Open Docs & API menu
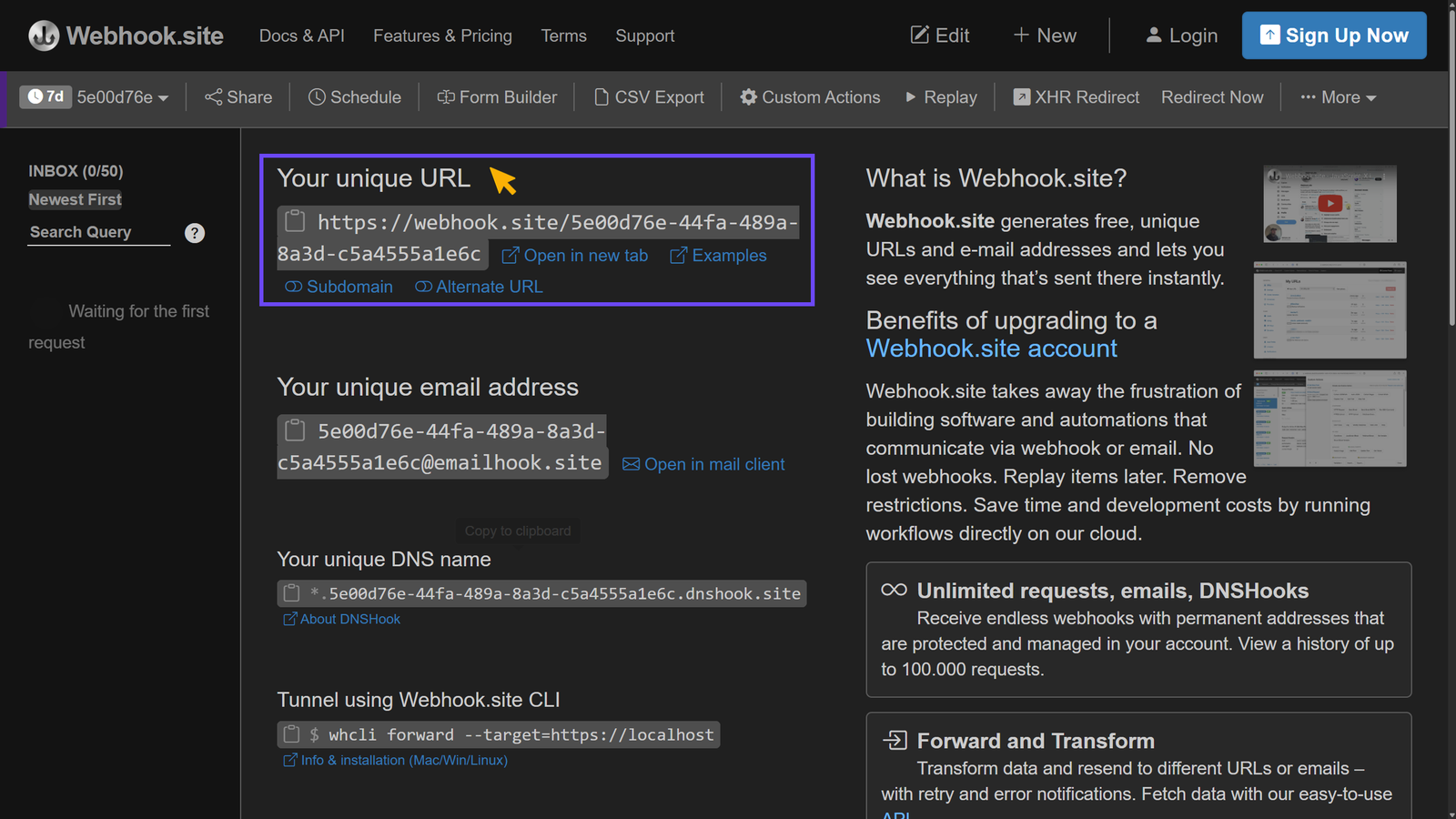1456x819 pixels. [302, 35]
